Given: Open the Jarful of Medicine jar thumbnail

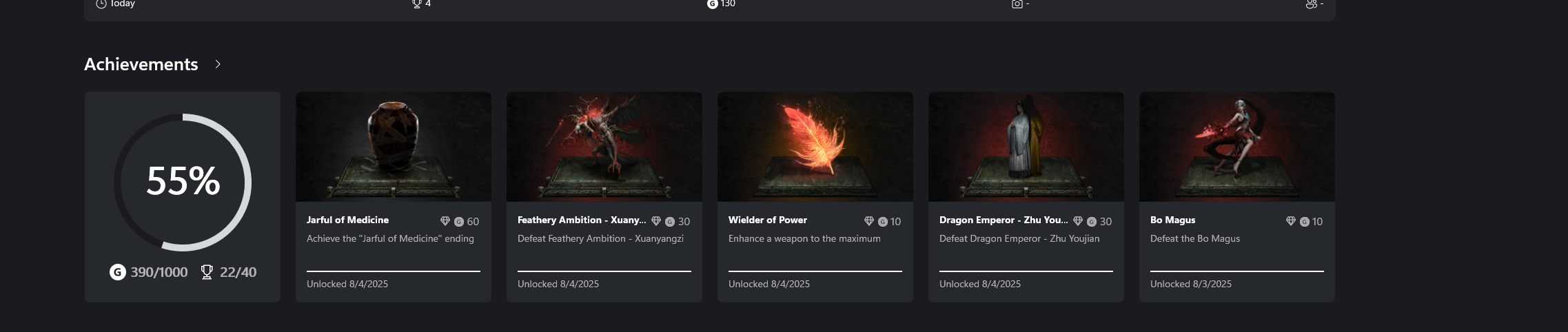Looking at the screenshot, I should click(394, 147).
